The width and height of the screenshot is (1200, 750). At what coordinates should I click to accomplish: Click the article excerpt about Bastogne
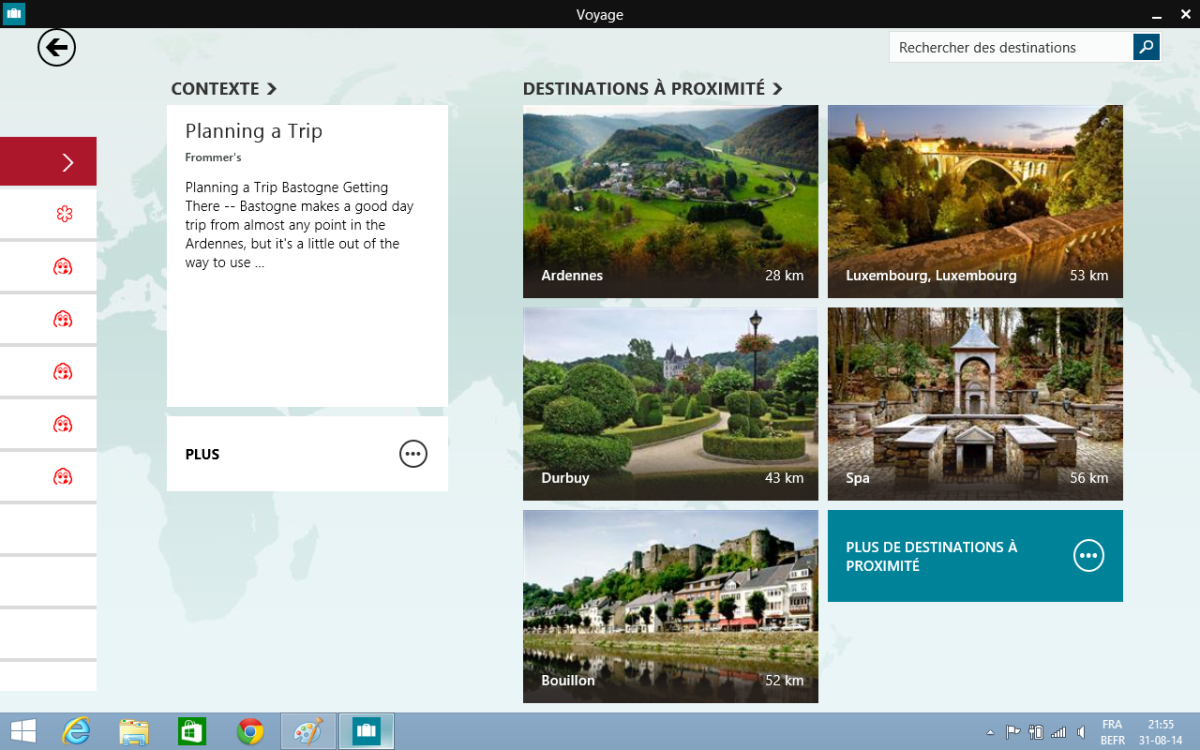(x=300, y=225)
